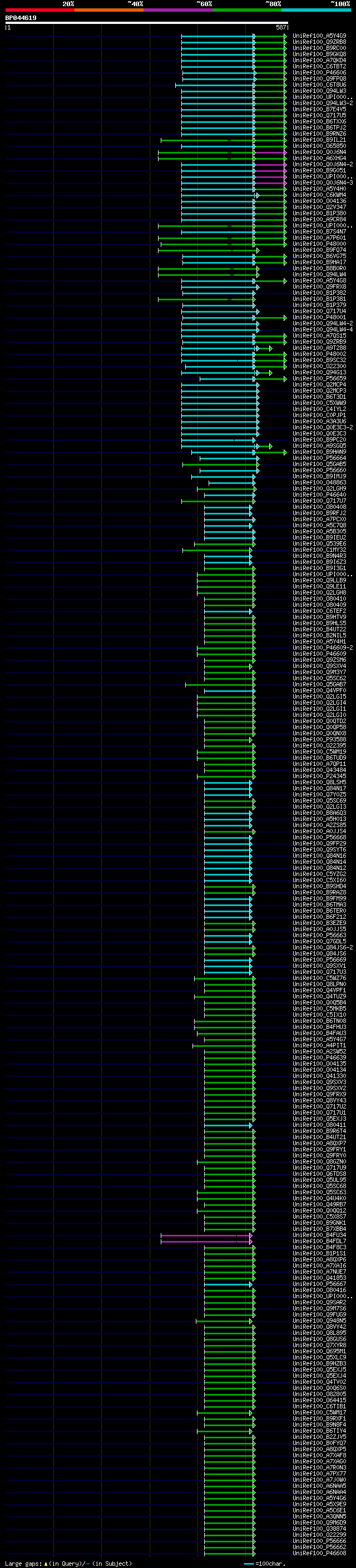Click the UniRef100_B9HAN9 label
This screenshot has height=1568, width=356.
click(319, 452)
